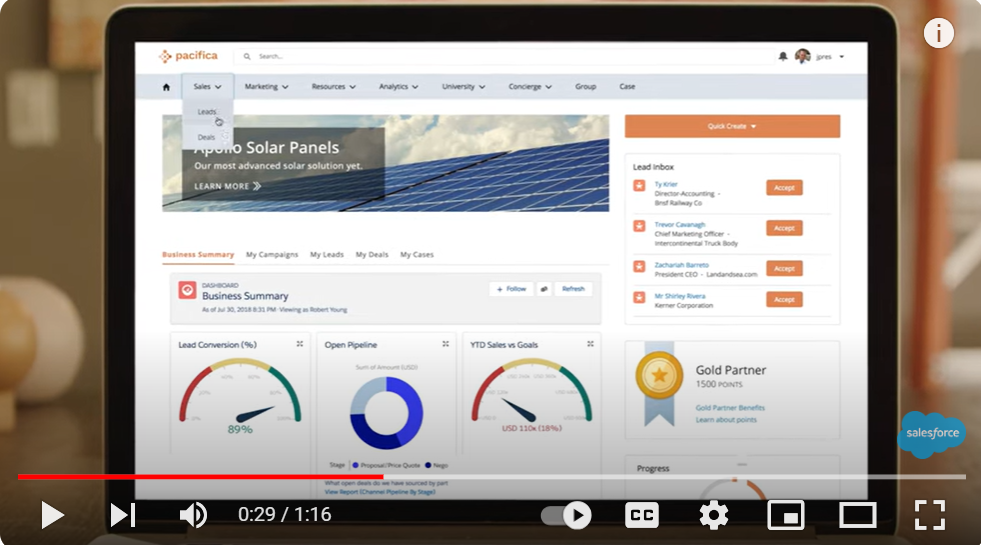This screenshot has height=545, width=981.
Task: Click the Refresh button
Action: click(573, 289)
